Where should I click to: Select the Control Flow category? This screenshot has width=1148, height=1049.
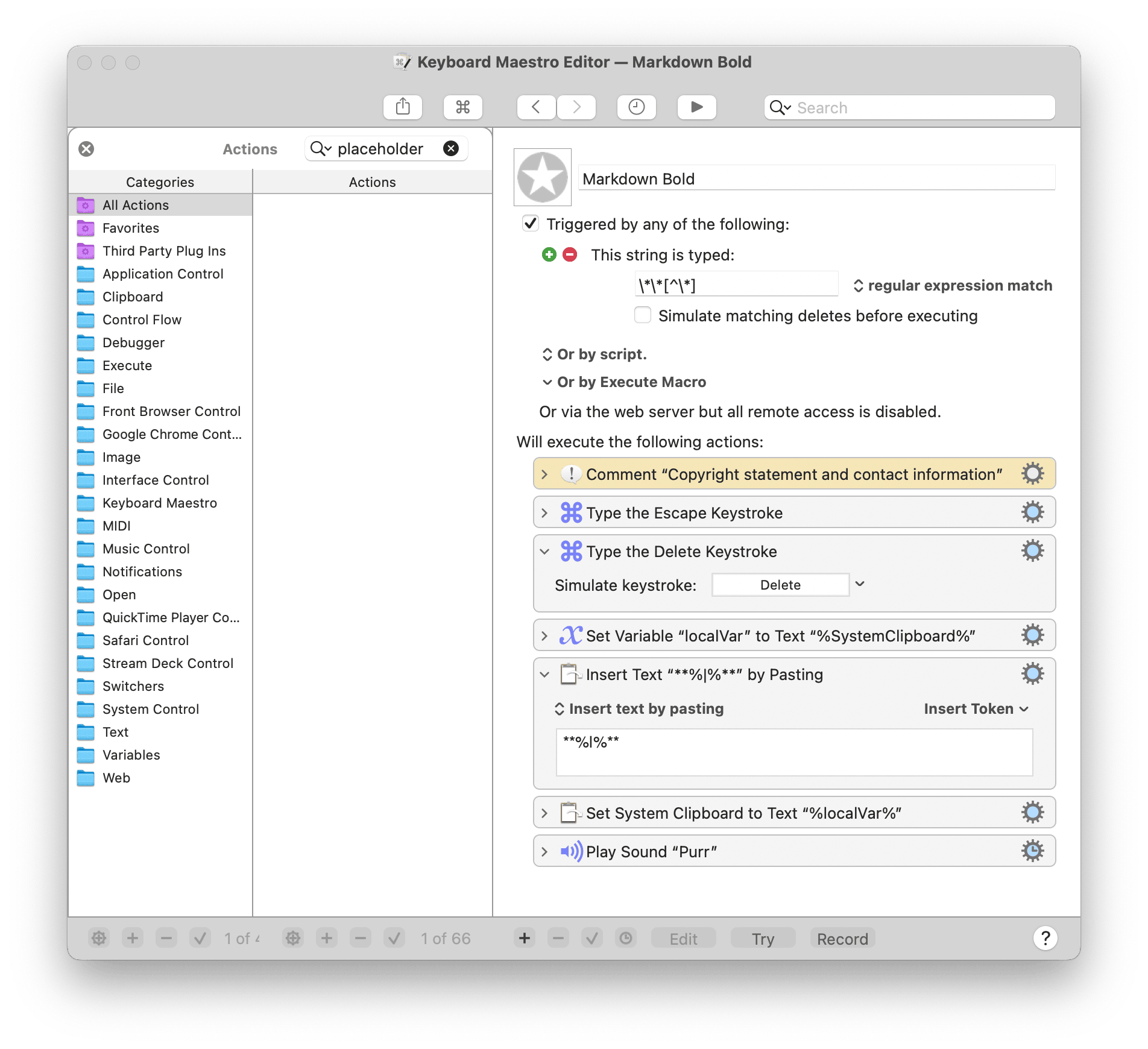pos(160,320)
